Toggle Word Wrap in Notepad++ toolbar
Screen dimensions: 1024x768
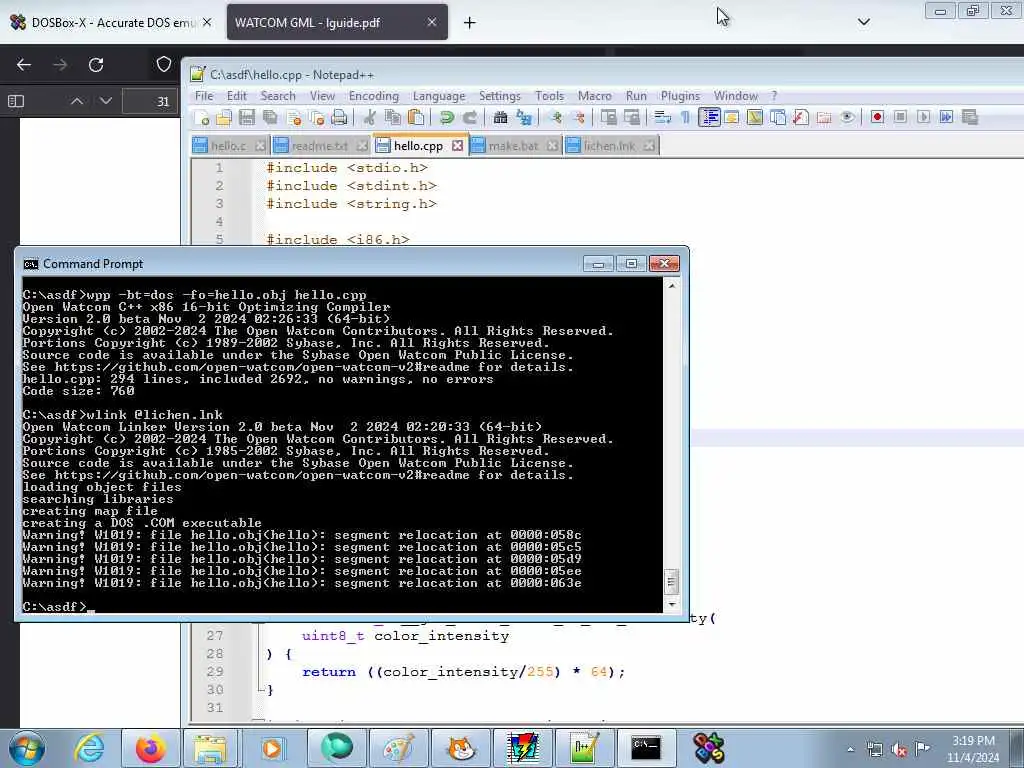pyautogui.click(x=663, y=118)
